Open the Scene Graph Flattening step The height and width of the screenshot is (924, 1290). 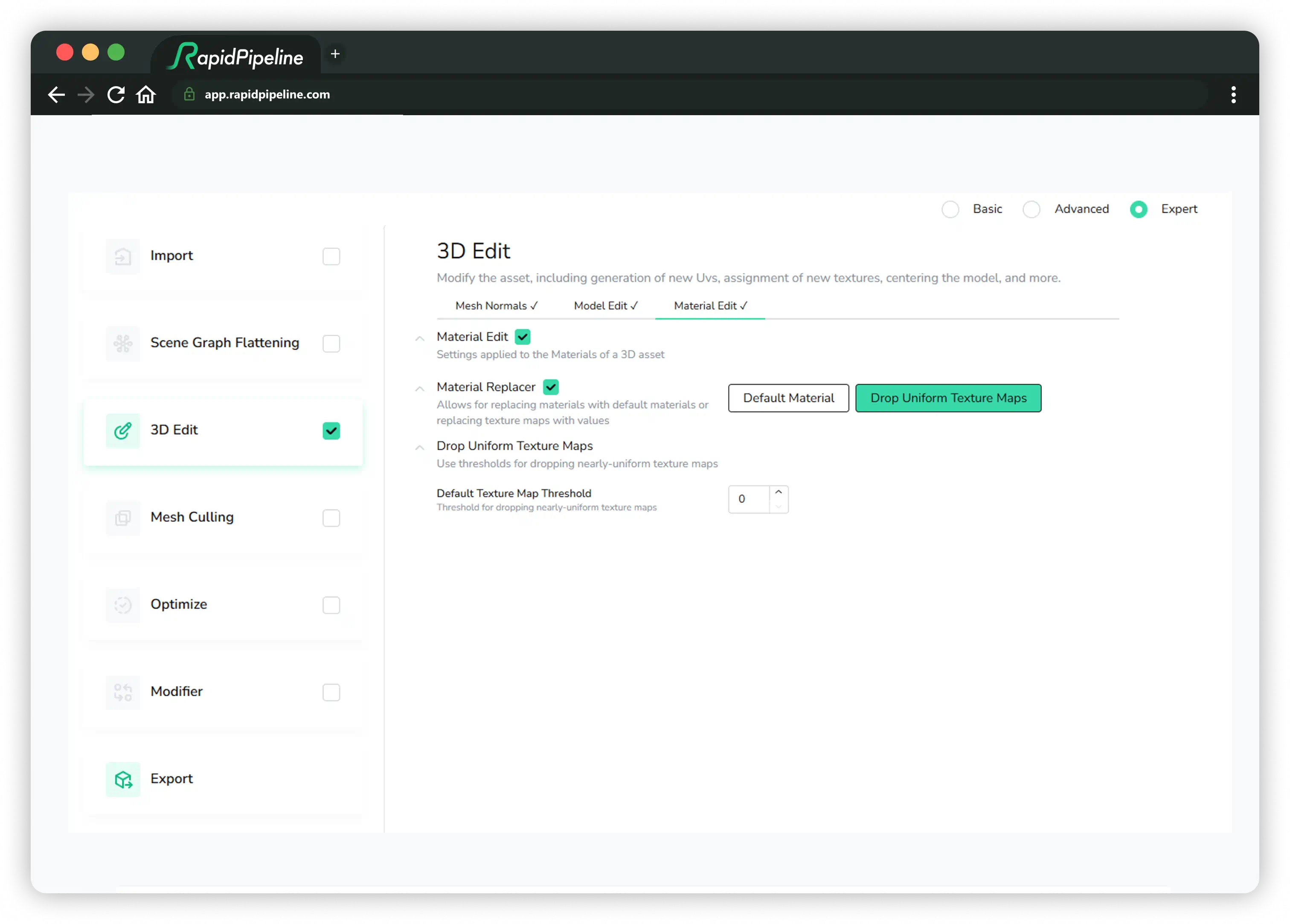[222, 344]
